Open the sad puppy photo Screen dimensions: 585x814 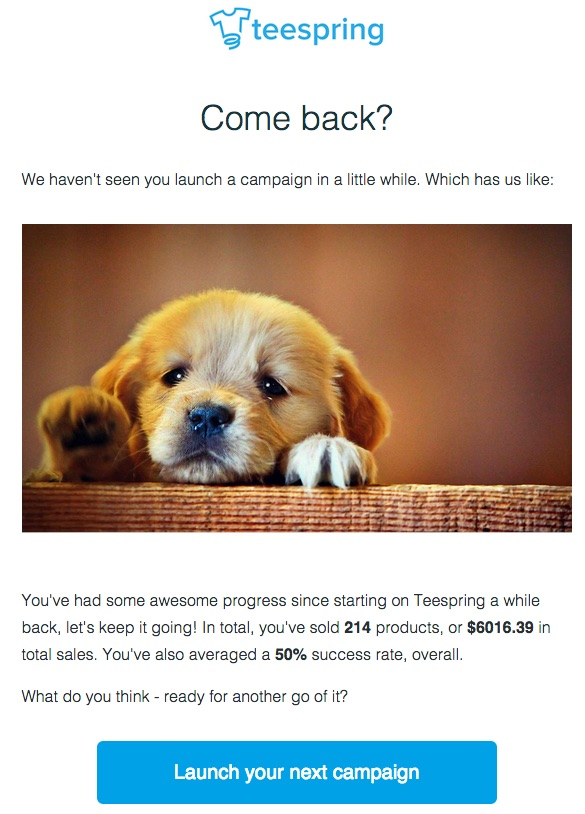click(296, 378)
